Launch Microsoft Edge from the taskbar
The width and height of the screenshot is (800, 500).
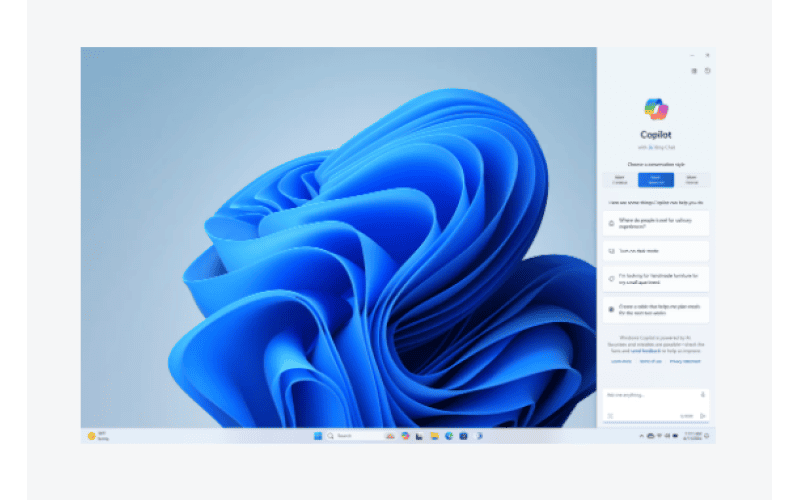449,436
